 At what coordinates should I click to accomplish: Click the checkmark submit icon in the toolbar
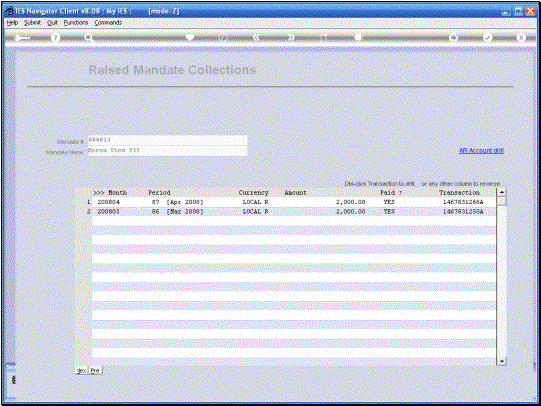click(x=487, y=37)
